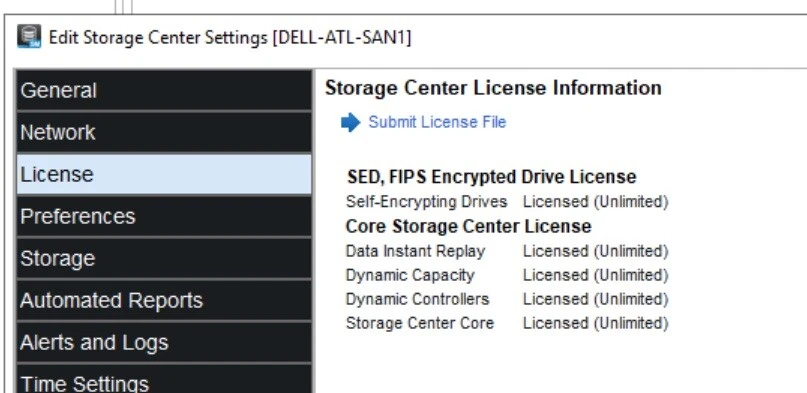Click the Licensed (Unlimited) value for Storage Center Core

click(595, 323)
